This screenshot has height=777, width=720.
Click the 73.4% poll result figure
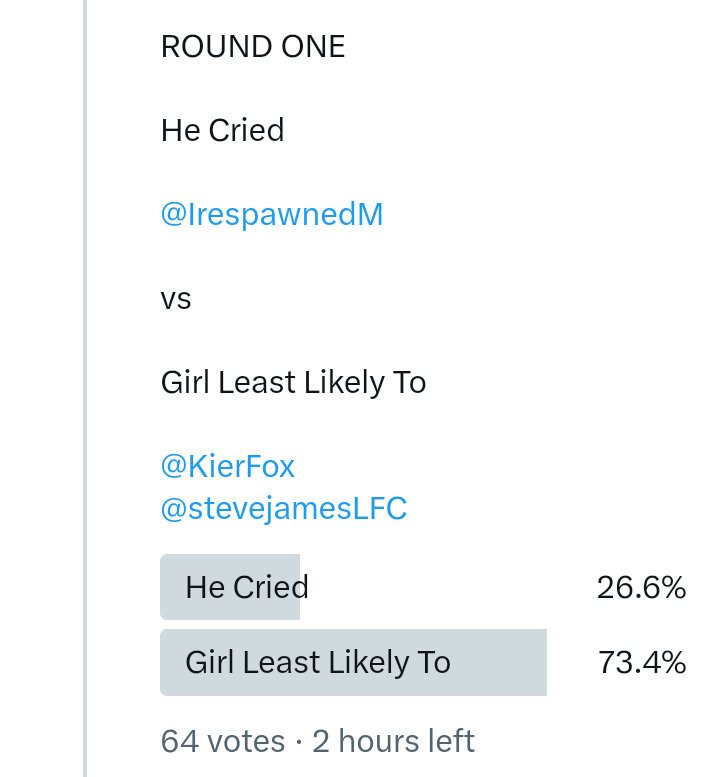click(641, 662)
